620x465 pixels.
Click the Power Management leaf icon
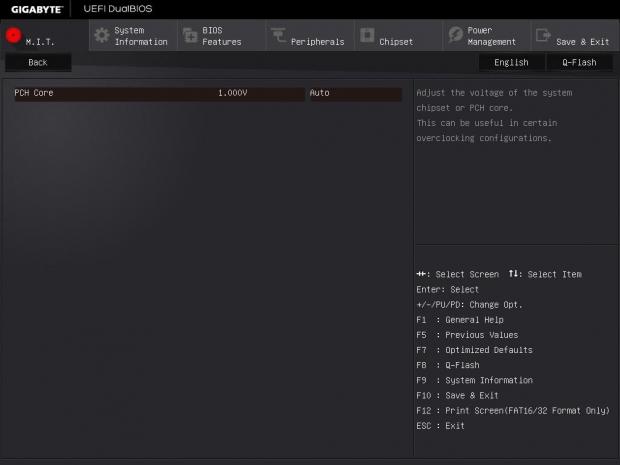pos(456,35)
